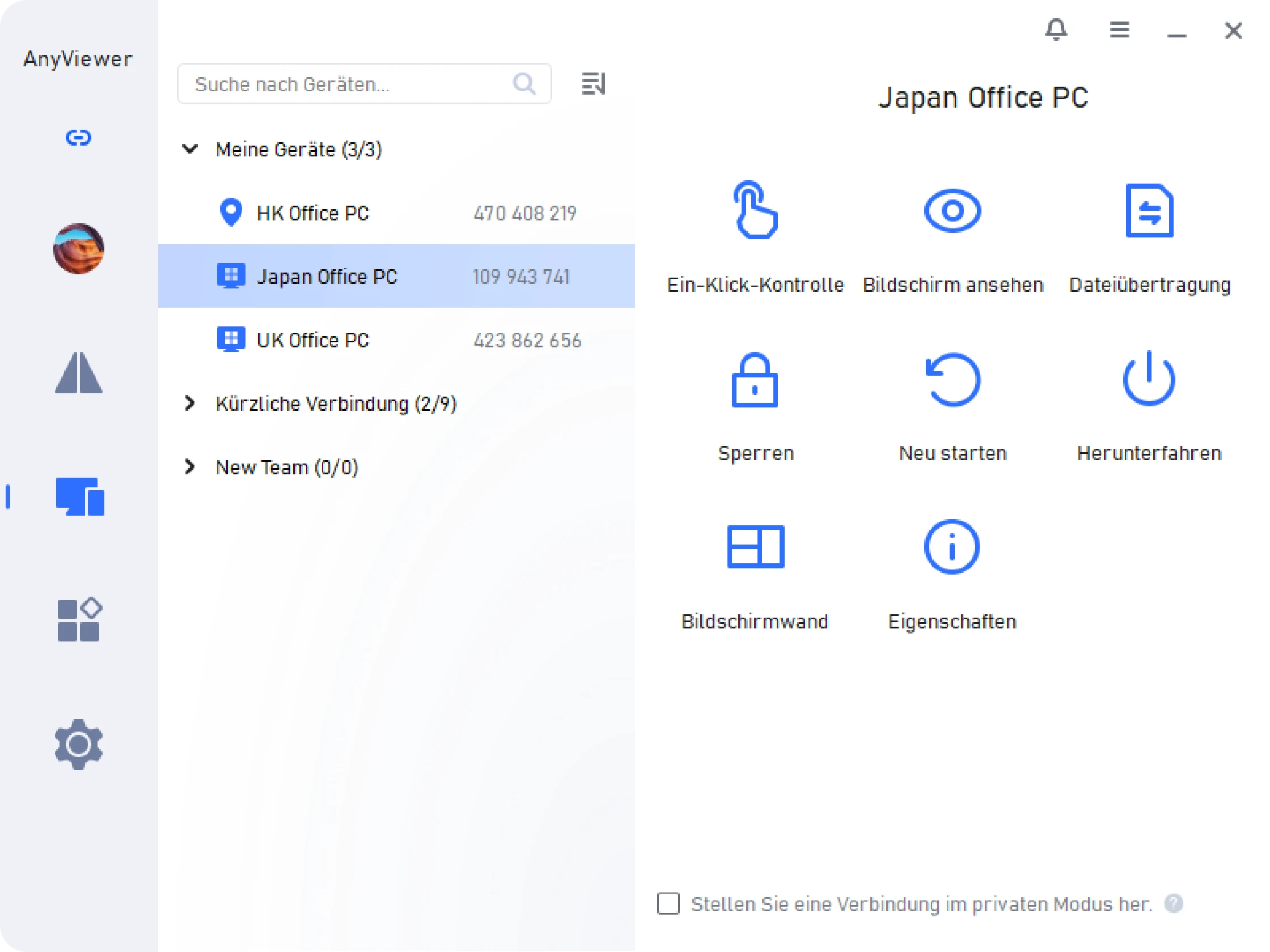This screenshot has width=1270, height=952.
Task: Open the settings gear section
Action: (x=79, y=744)
